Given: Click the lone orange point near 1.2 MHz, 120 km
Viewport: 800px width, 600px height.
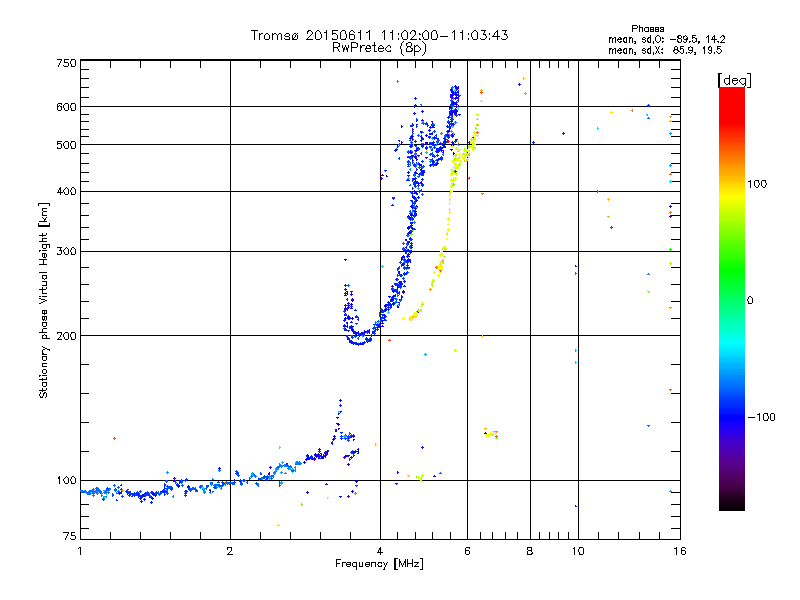Looking at the screenshot, I should click(x=114, y=439).
